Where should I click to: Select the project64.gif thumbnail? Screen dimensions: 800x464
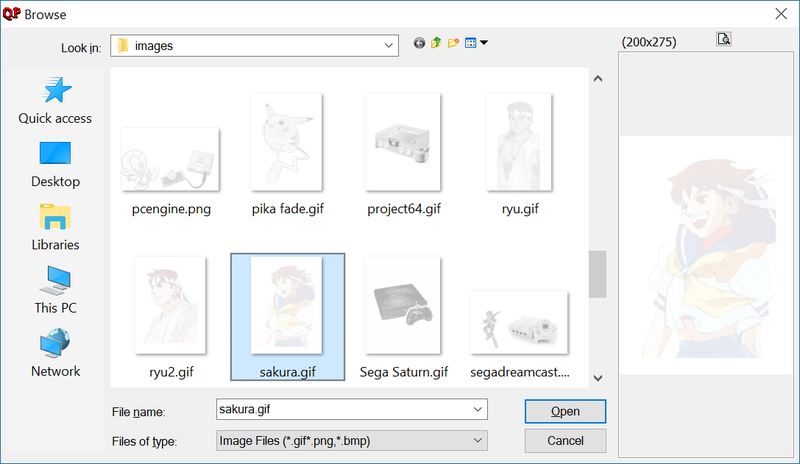(403, 142)
